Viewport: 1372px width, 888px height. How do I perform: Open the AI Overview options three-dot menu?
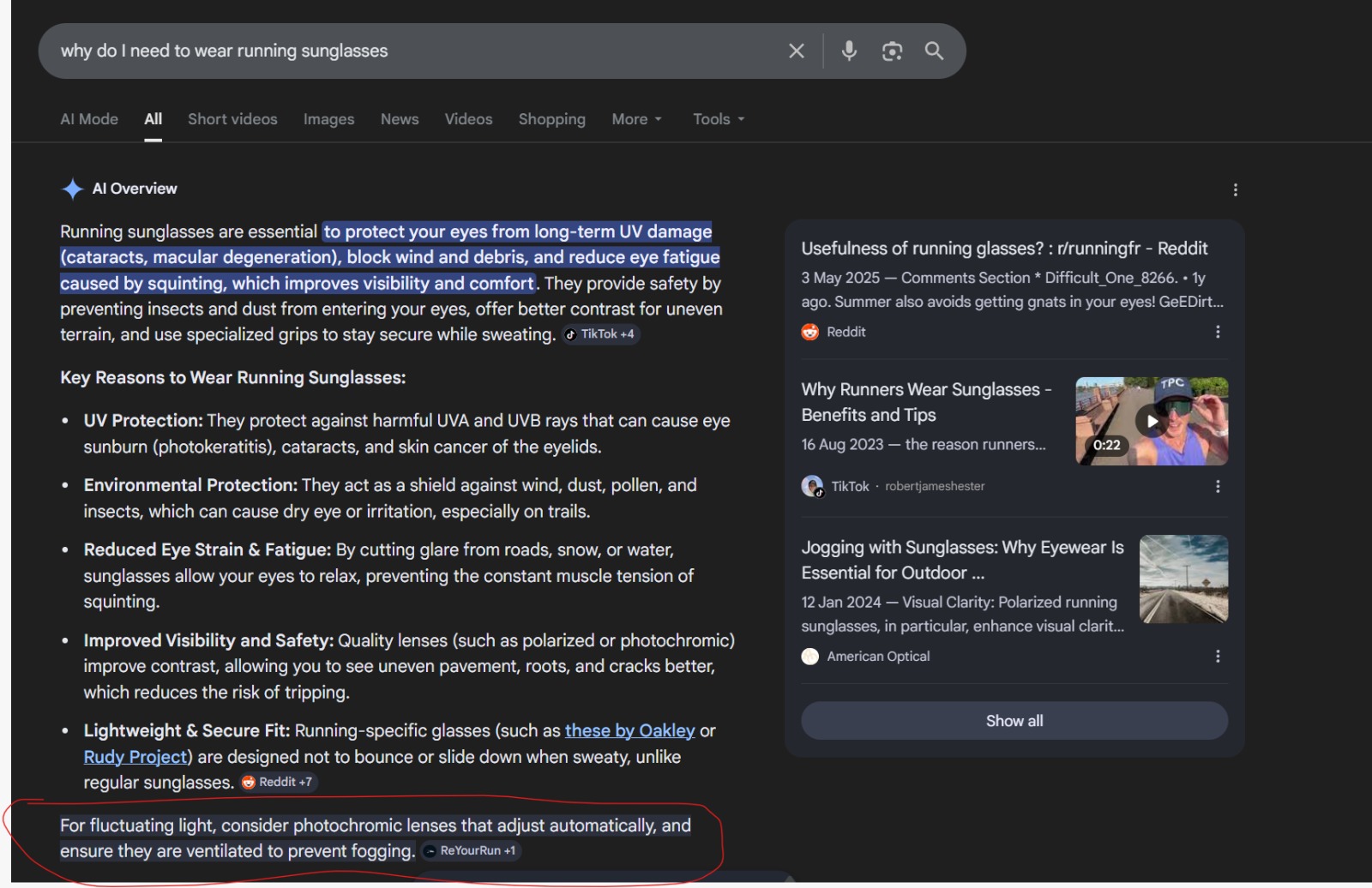point(1235,189)
